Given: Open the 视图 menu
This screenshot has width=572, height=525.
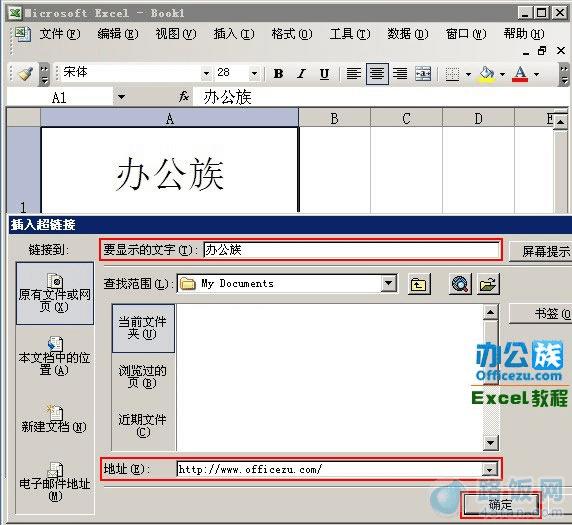Looking at the screenshot, I should pyautogui.click(x=176, y=34).
